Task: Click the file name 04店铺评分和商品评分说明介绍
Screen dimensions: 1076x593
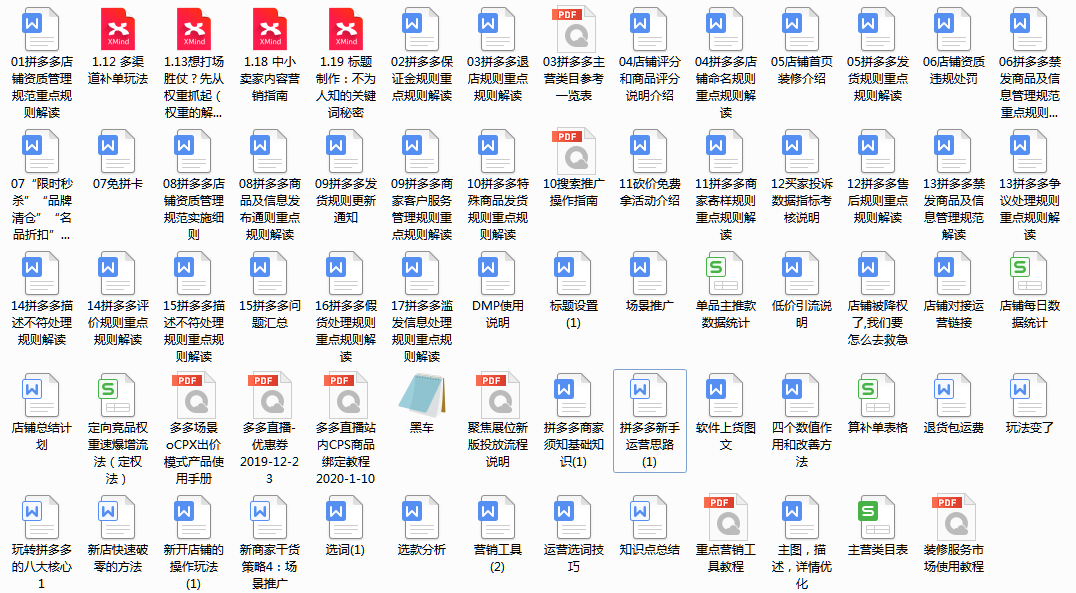Action: [x=650, y=78]
